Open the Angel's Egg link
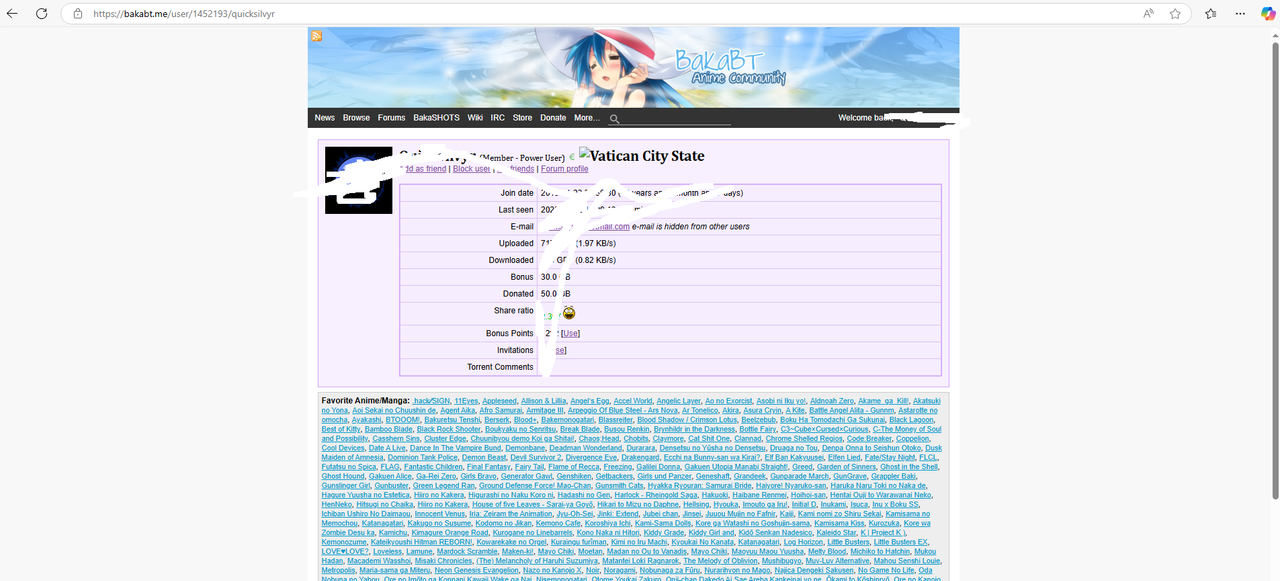Viewport: 1280px width, 581px height. tap(589, 401)
